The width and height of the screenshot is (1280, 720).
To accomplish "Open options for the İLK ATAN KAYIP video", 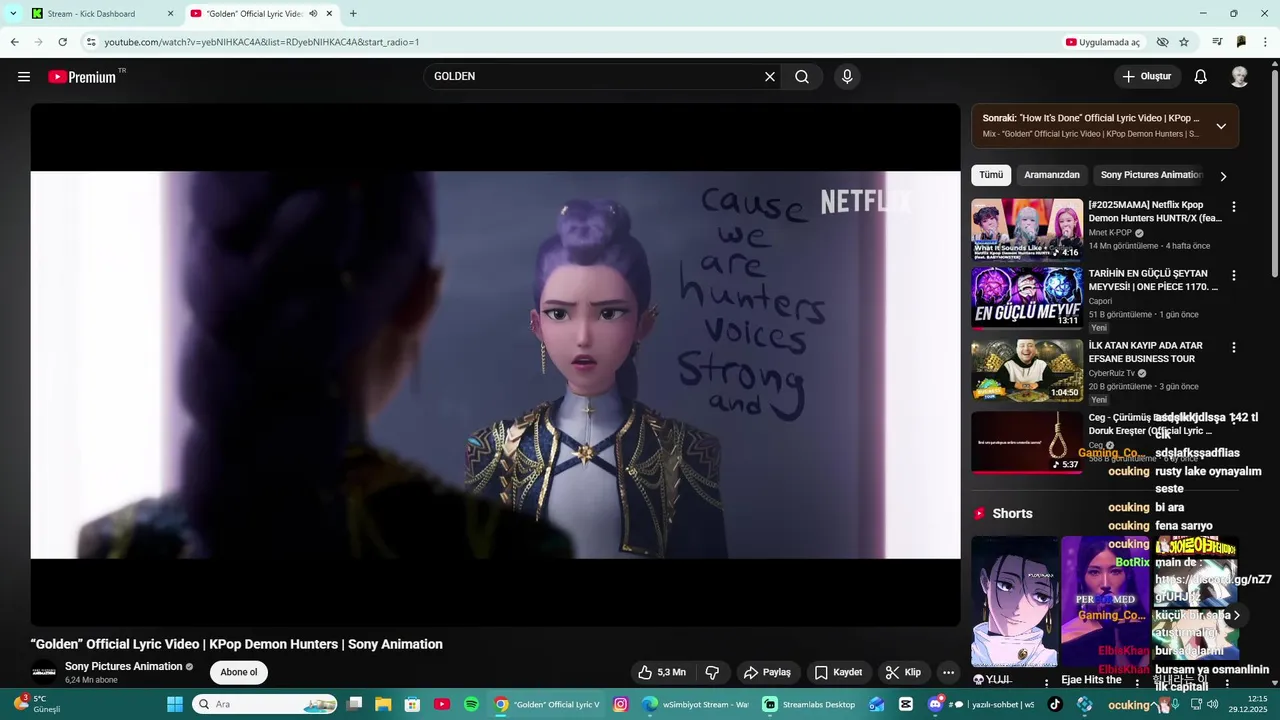I will [x=1233, y=347].
